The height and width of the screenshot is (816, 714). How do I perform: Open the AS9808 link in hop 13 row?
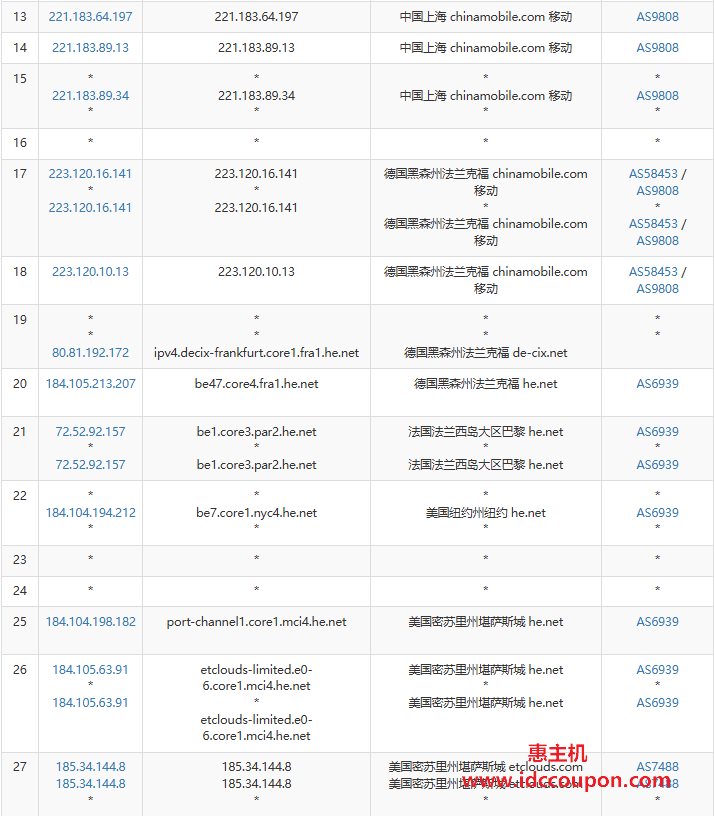click(x=658, y=17)
